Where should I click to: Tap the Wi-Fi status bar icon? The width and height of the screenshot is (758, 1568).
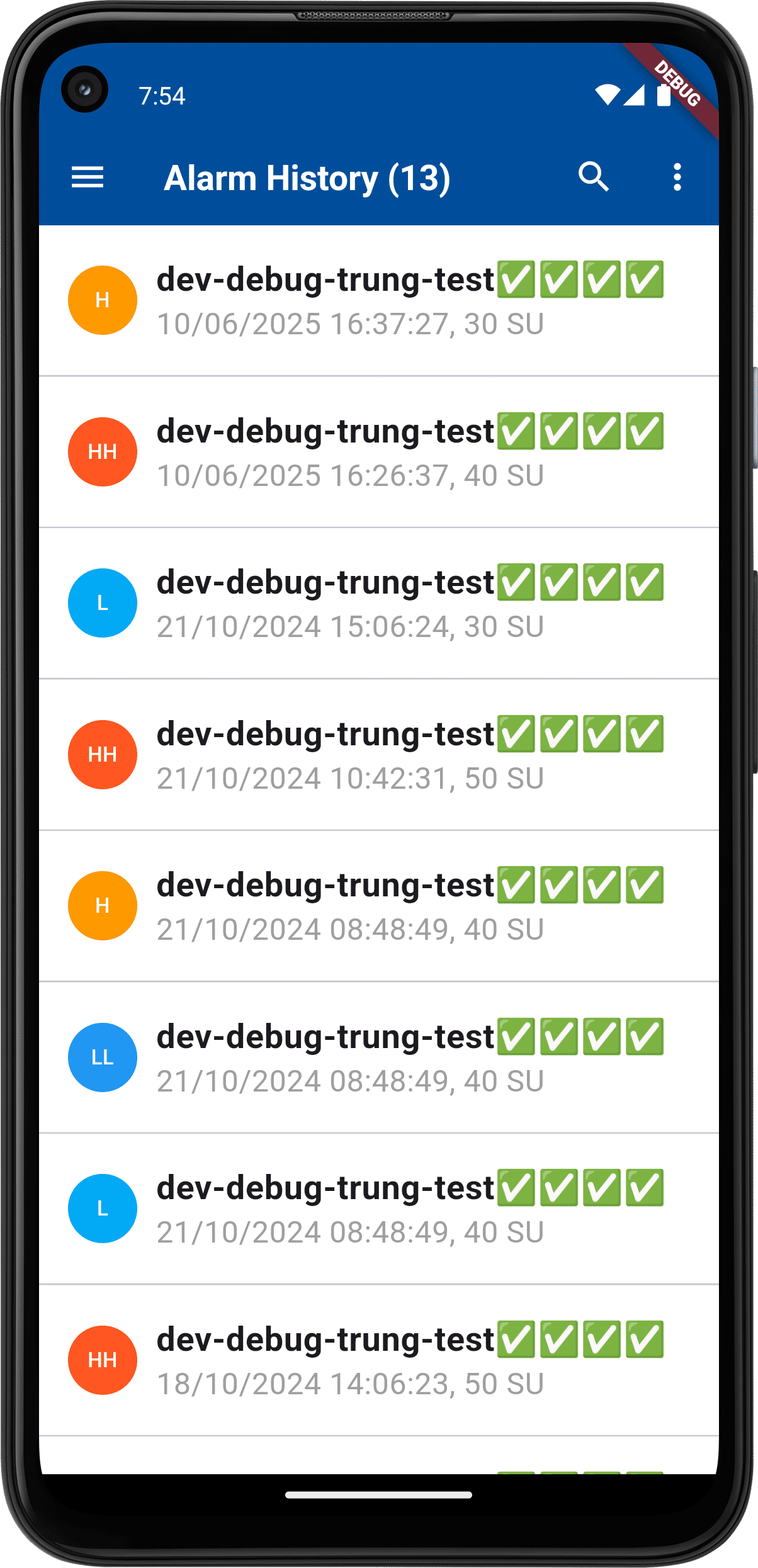coord(608,95)
